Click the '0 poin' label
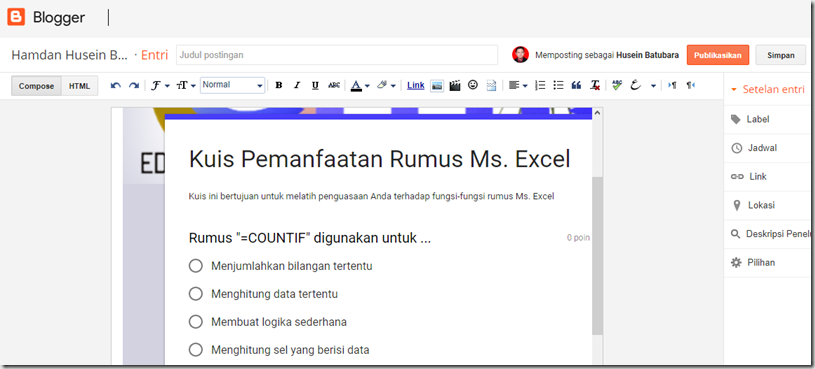The image size is (815, 369). (578, 238)
